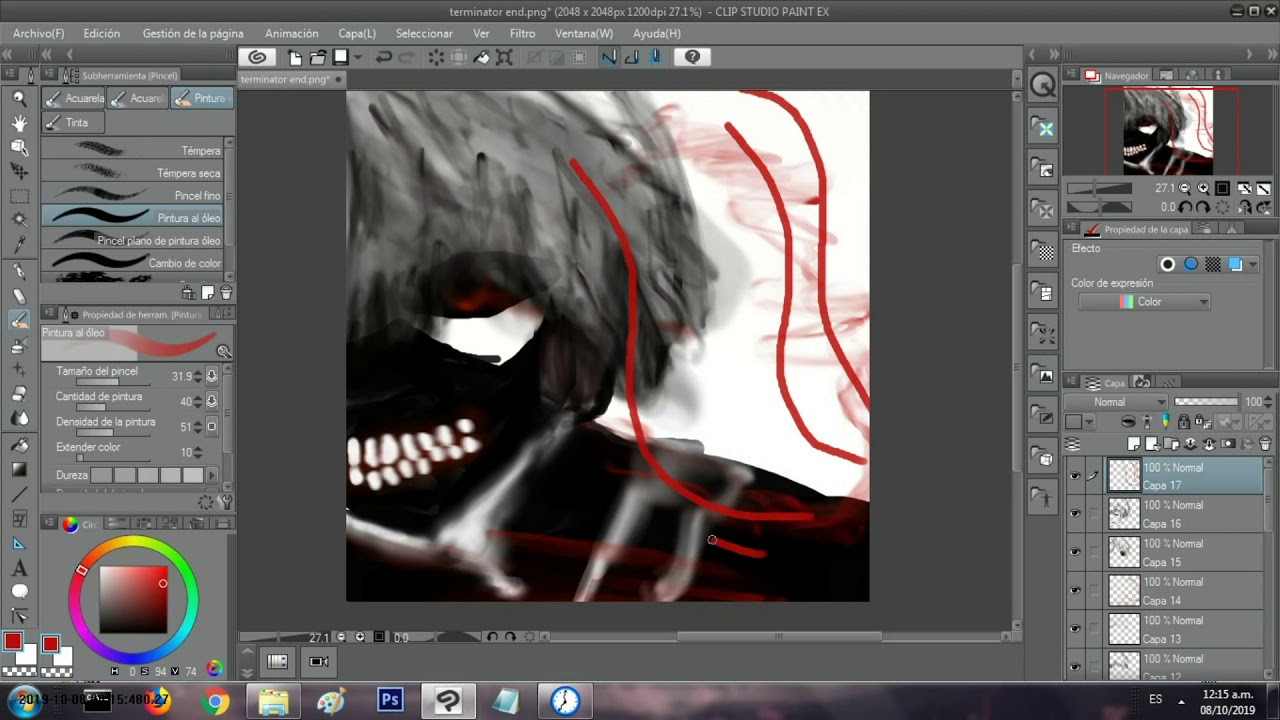Select the Pincel fino brush
Screen dimensions: 1280x720
pos(132,195)
